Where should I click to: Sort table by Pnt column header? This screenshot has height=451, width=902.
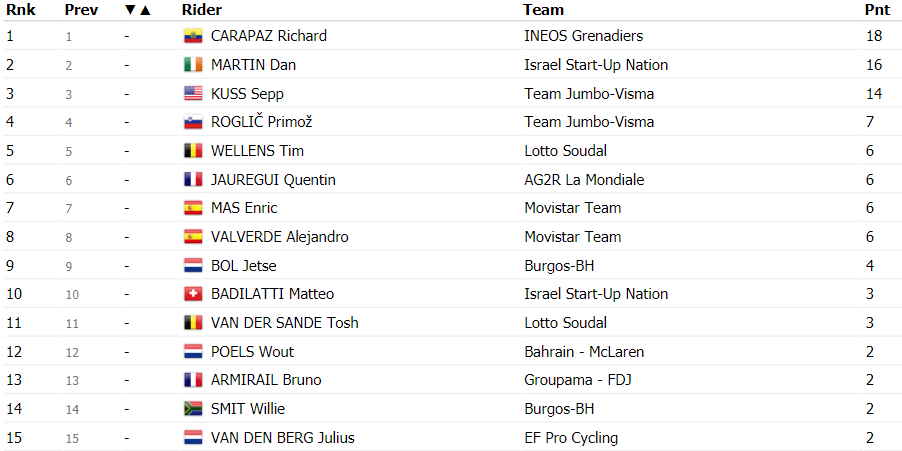(878, 10)
